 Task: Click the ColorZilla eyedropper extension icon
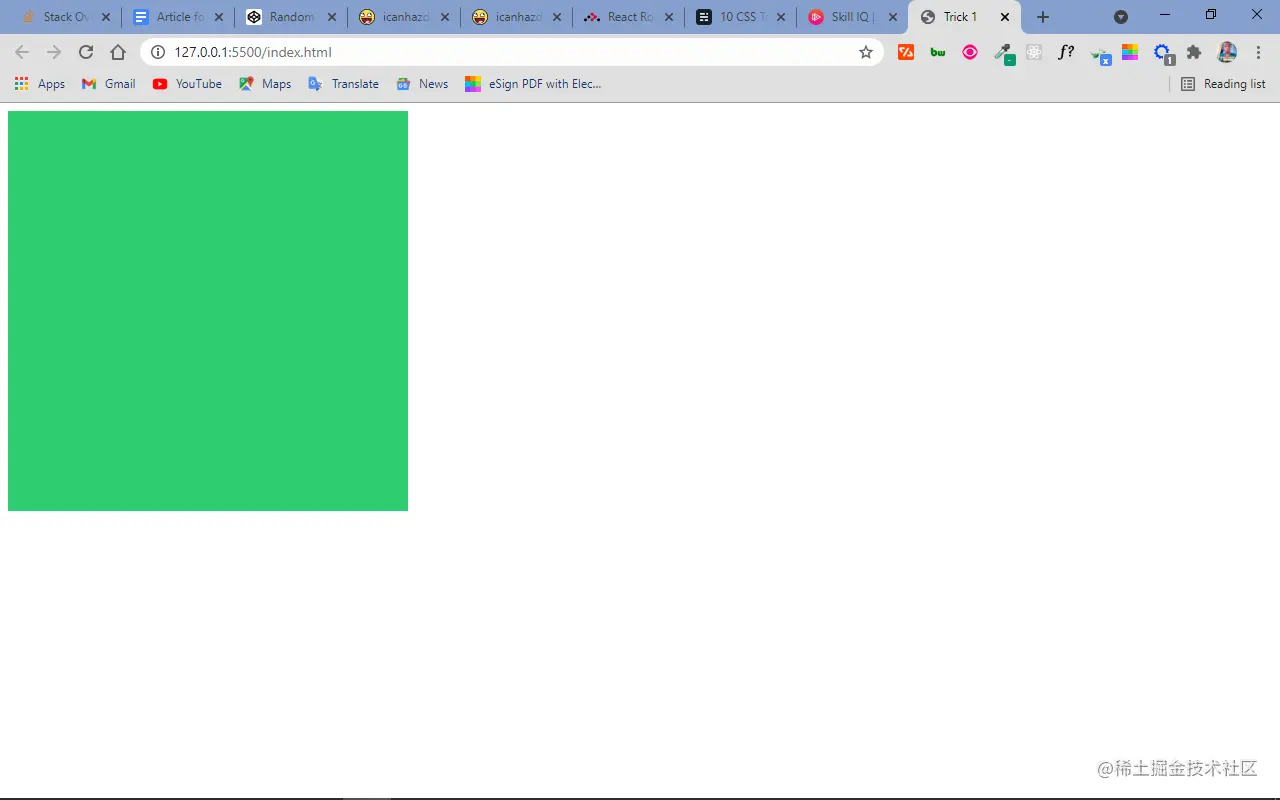coord(1002,52)
